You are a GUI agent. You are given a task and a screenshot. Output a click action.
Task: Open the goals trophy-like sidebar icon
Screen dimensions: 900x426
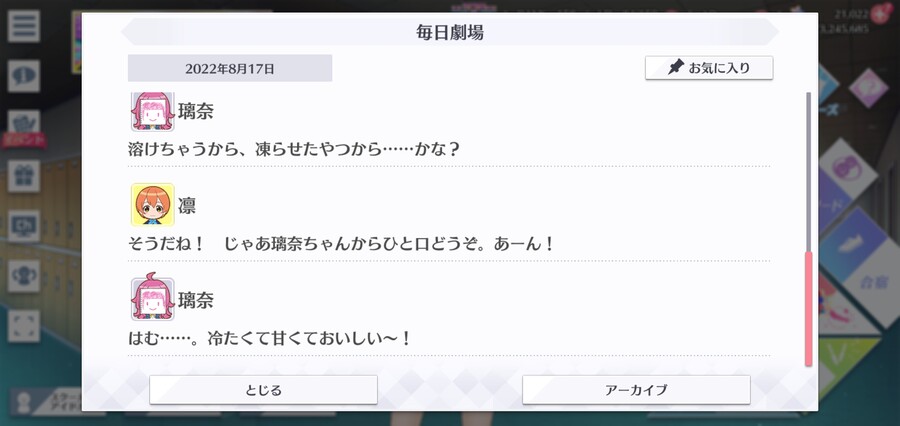point(24,276)
